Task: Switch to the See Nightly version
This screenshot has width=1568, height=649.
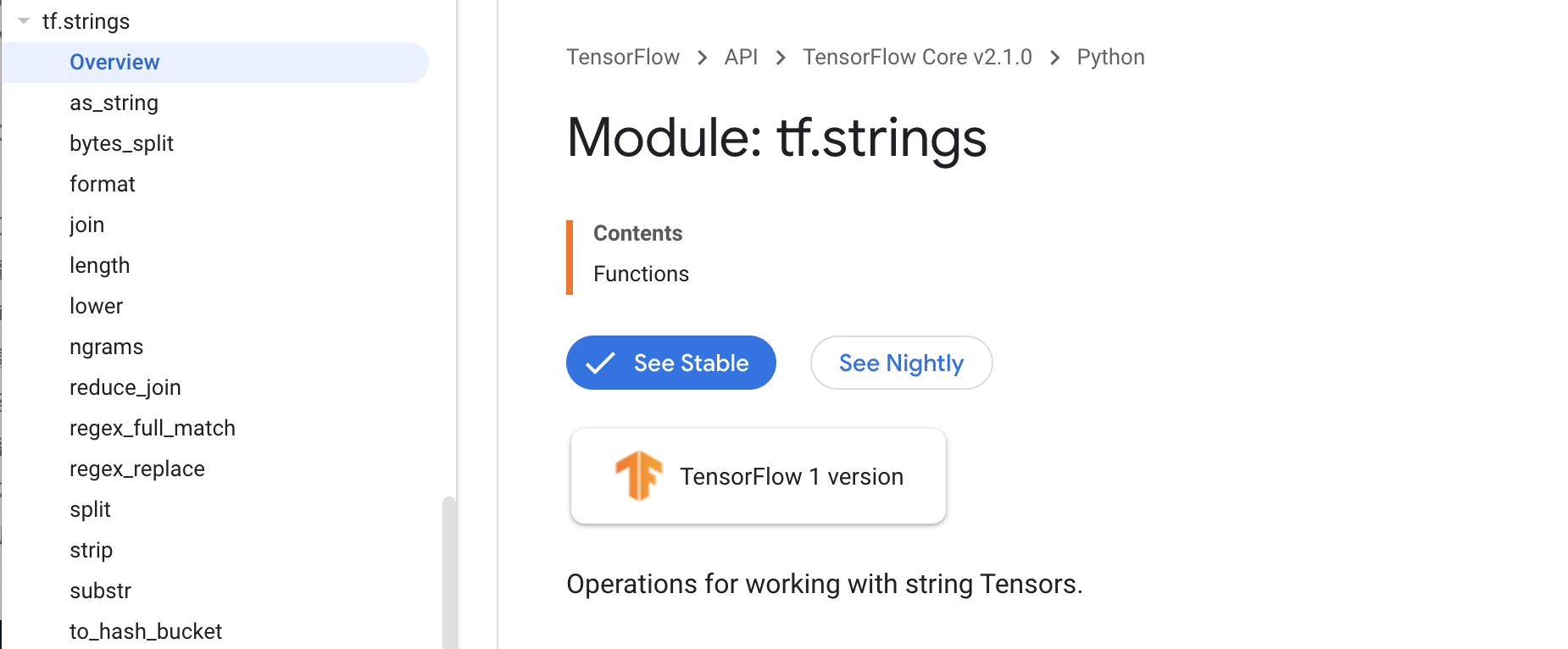Action: click(901, 363)
